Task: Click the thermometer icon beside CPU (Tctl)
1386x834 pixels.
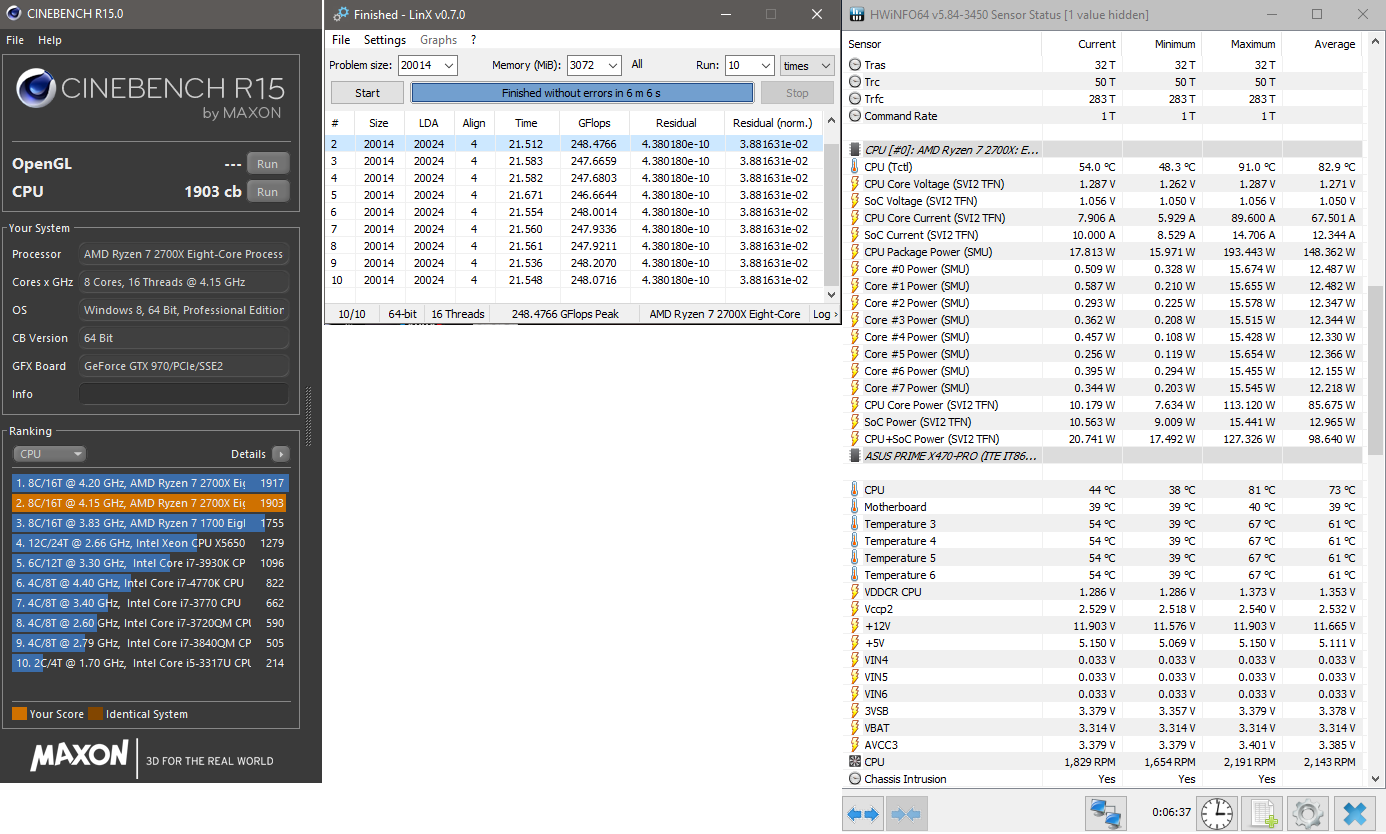Action: pyautogui.click(x=855, y=167)
